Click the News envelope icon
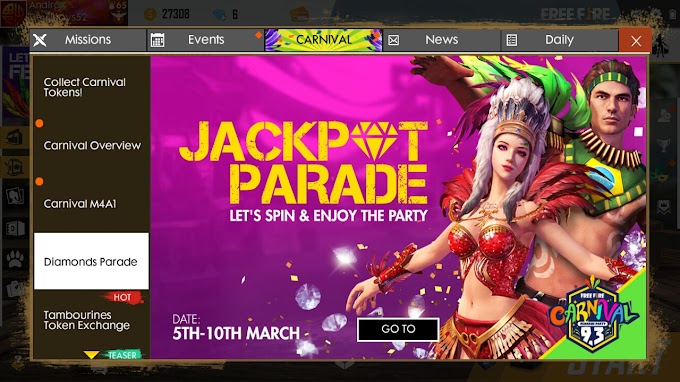Screen dimensions: 680x382 point(393,40)
